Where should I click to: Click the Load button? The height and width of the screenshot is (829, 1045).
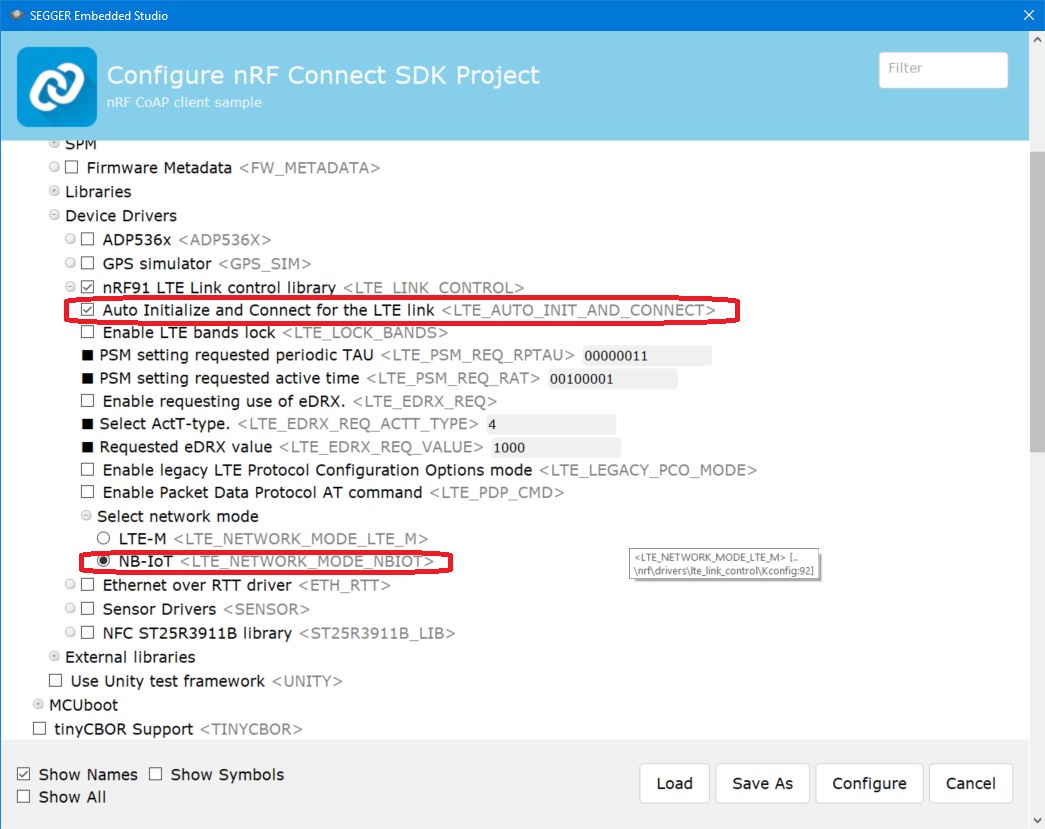coord(674,784)
